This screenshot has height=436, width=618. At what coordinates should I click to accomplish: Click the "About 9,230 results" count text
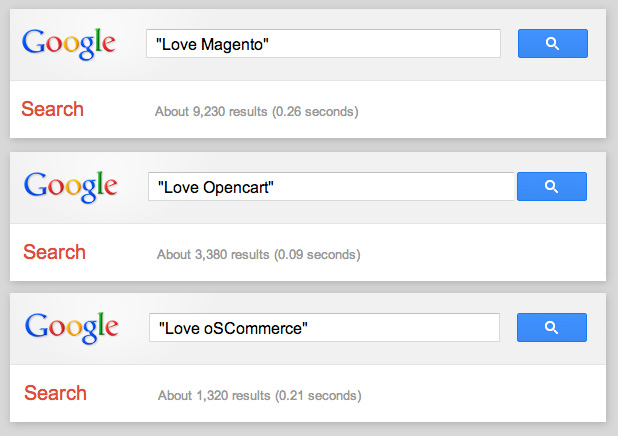coord(211,111)
